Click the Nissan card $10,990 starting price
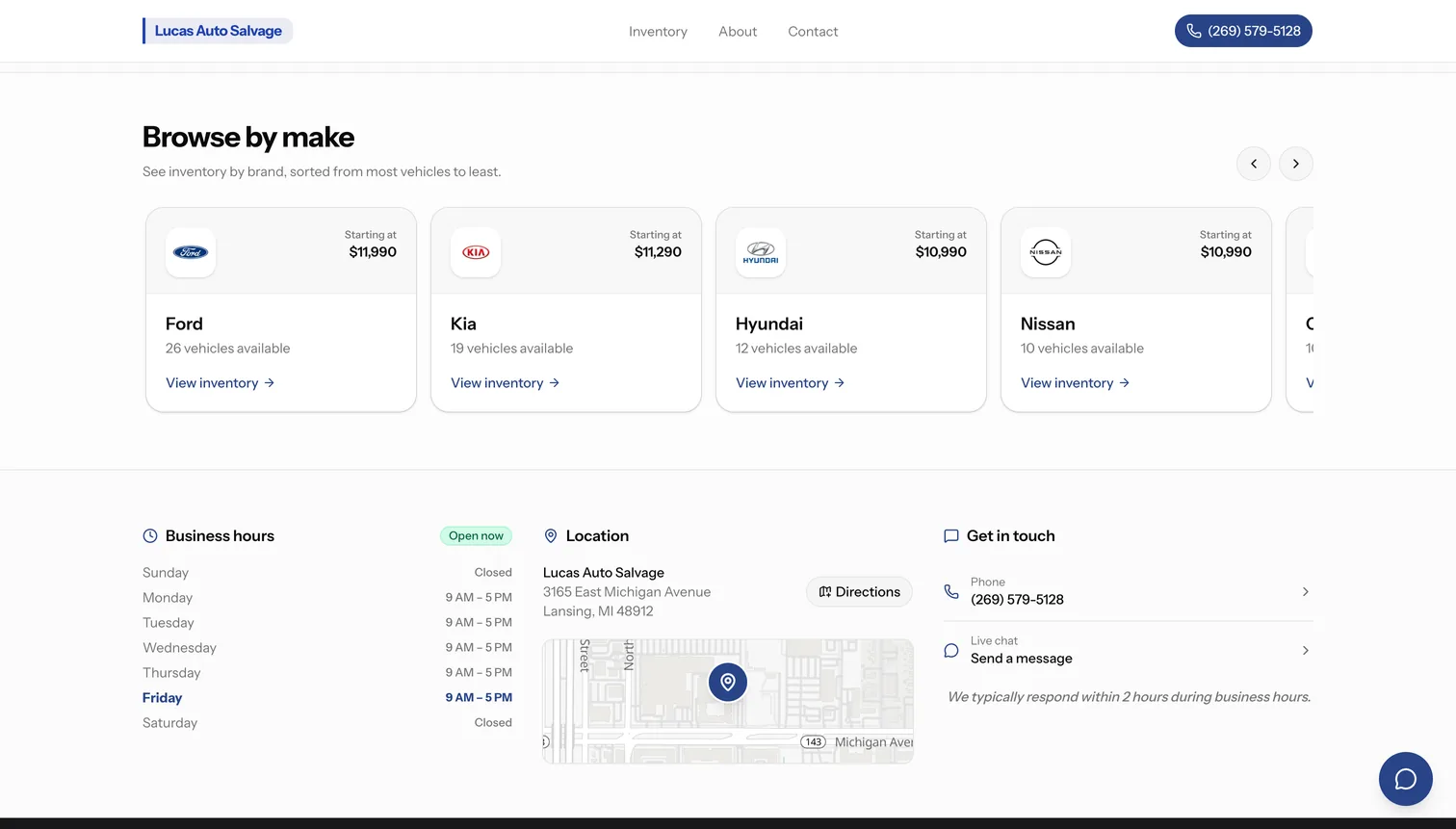This screenshot has height=829, width=1456. pos(1226,252)
